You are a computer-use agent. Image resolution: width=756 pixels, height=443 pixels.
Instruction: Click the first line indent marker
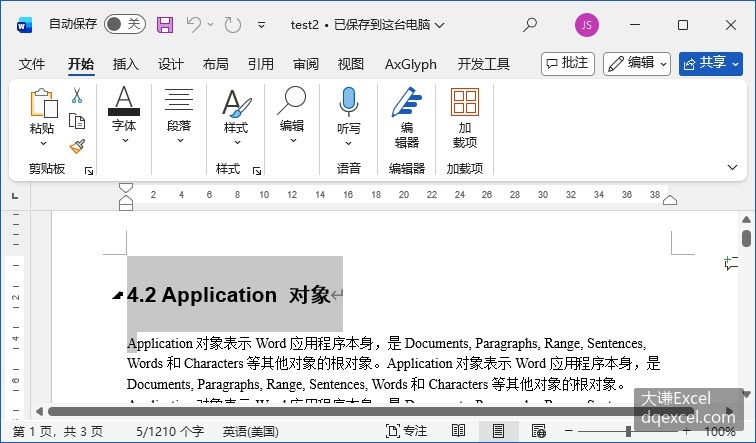click(x=126, y=188)
